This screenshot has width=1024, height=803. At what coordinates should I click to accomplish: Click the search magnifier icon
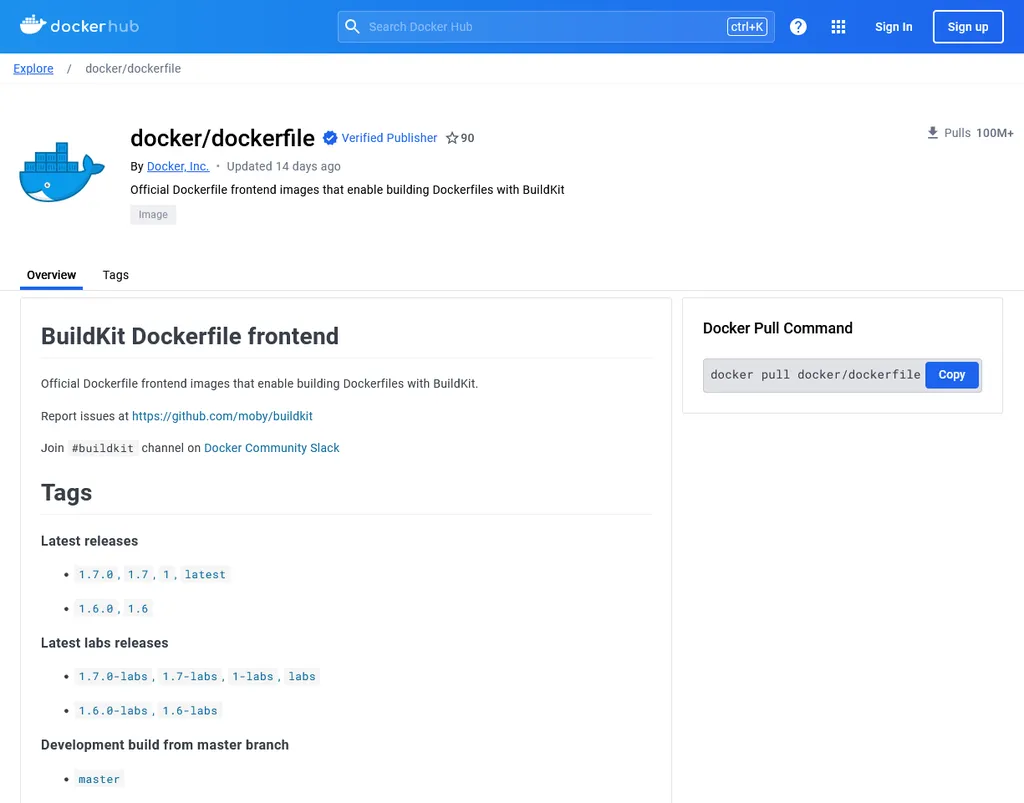352,27
